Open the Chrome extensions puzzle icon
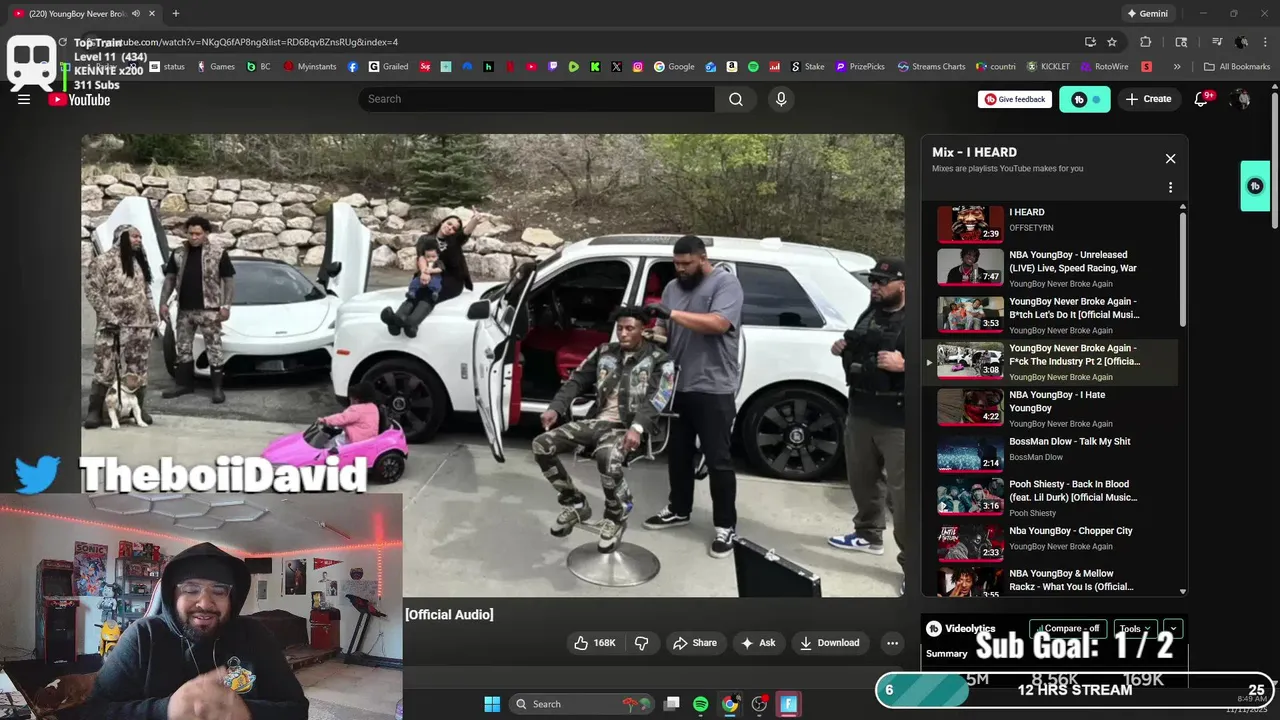Screen dimensions: 1280x720 (x=1146, y=42)
